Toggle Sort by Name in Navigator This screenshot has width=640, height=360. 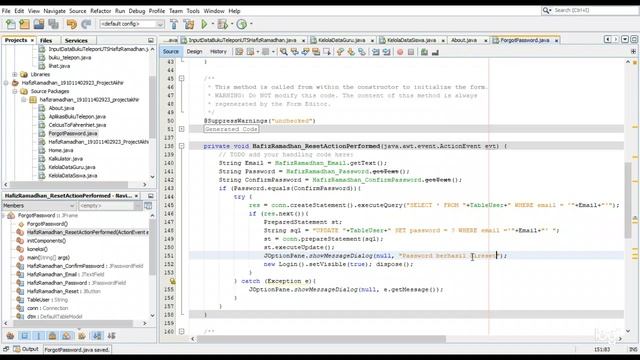[97, 336]
